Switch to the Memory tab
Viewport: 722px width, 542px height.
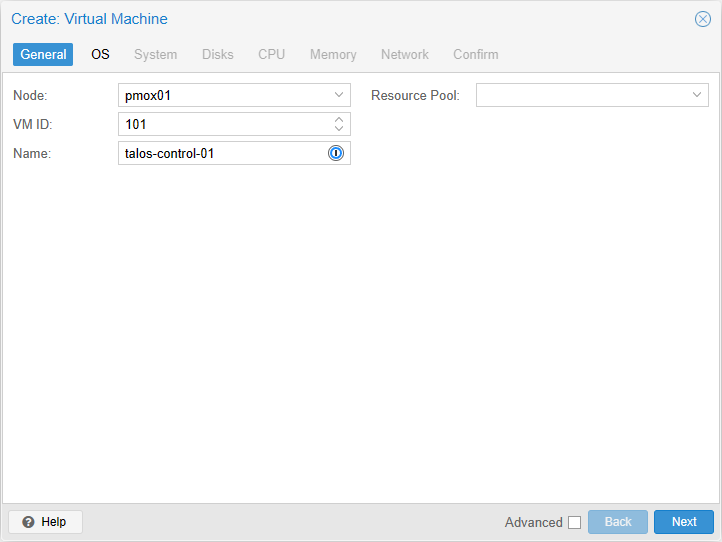(x=333, y=54)
